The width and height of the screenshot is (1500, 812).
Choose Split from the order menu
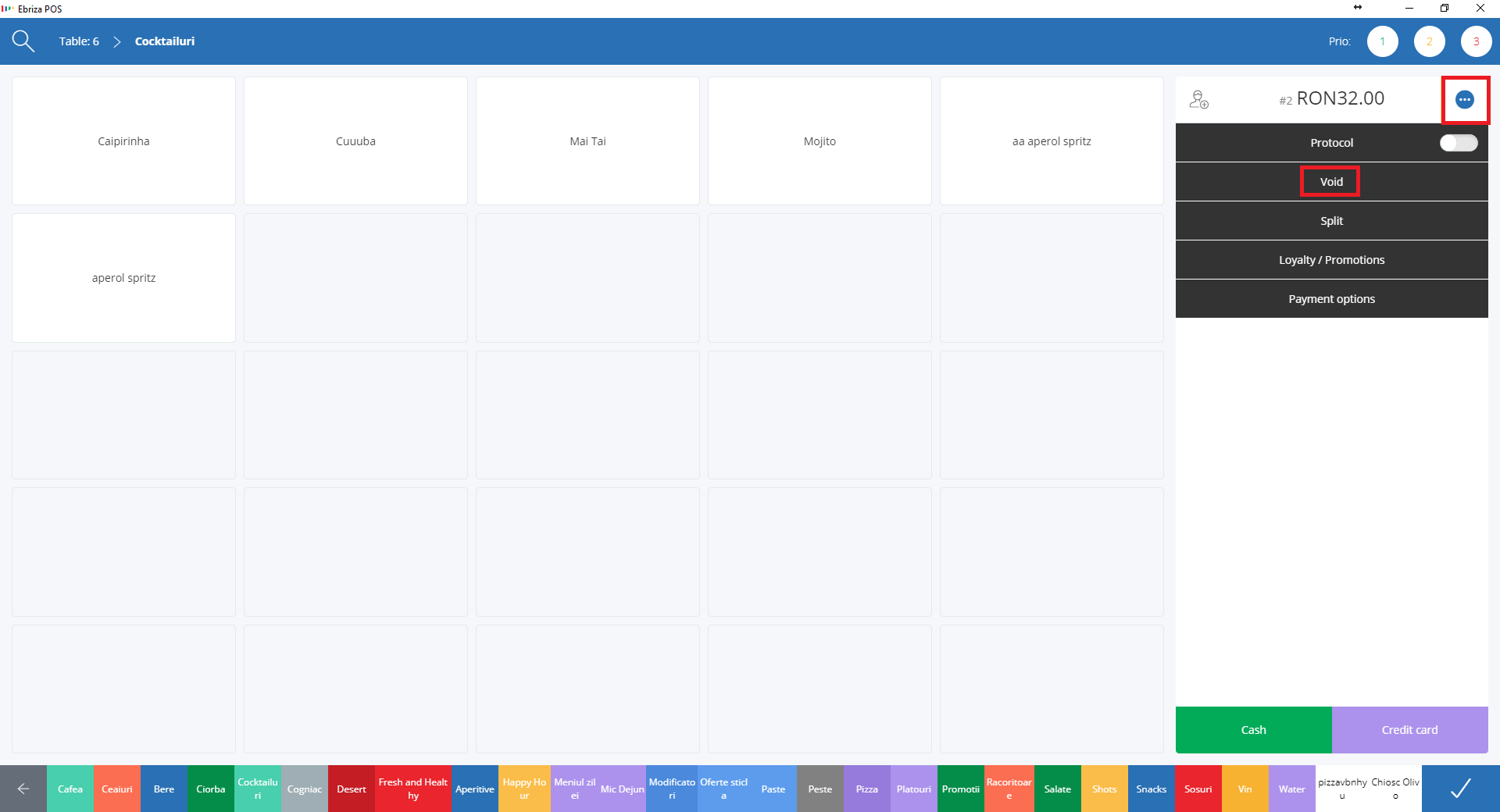(x=1331, y=221)
